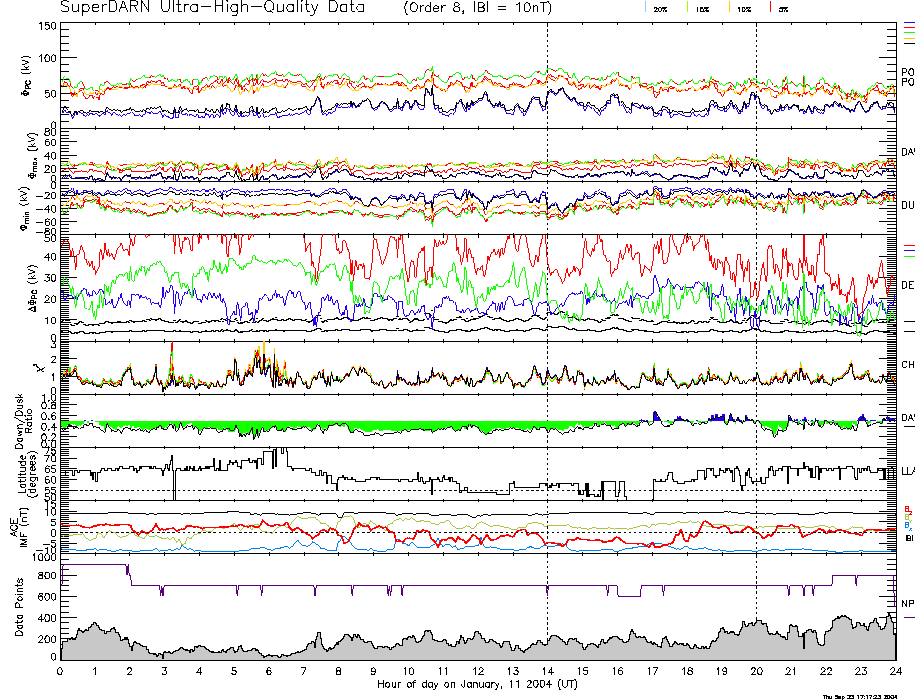Click the SuperDARN Ultra-High-Quality Data title
The height and width of the screenshot is (700, 915).
[x=216, y=8]
